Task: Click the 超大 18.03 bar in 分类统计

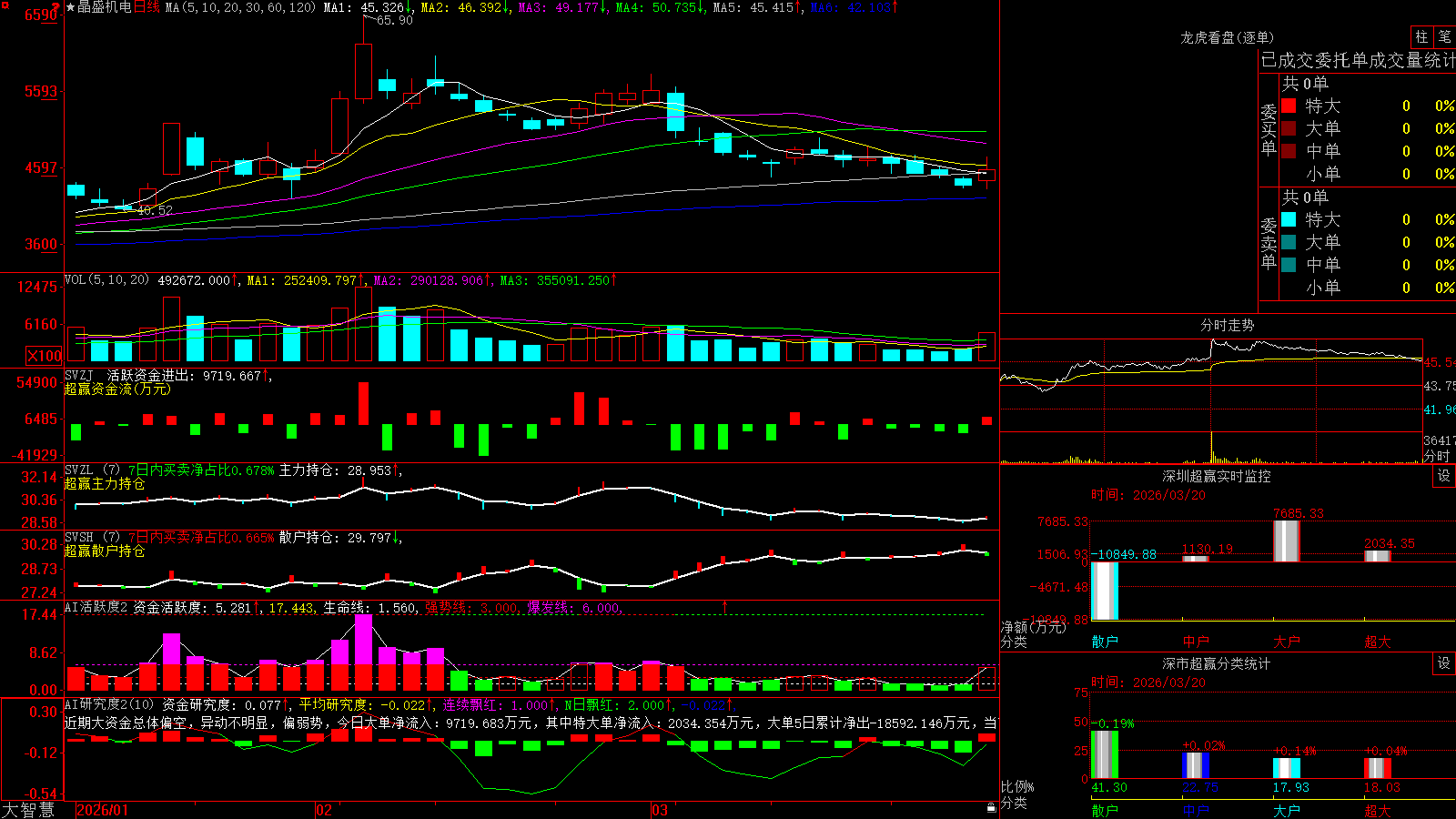Action: (x=1377, y=768)
